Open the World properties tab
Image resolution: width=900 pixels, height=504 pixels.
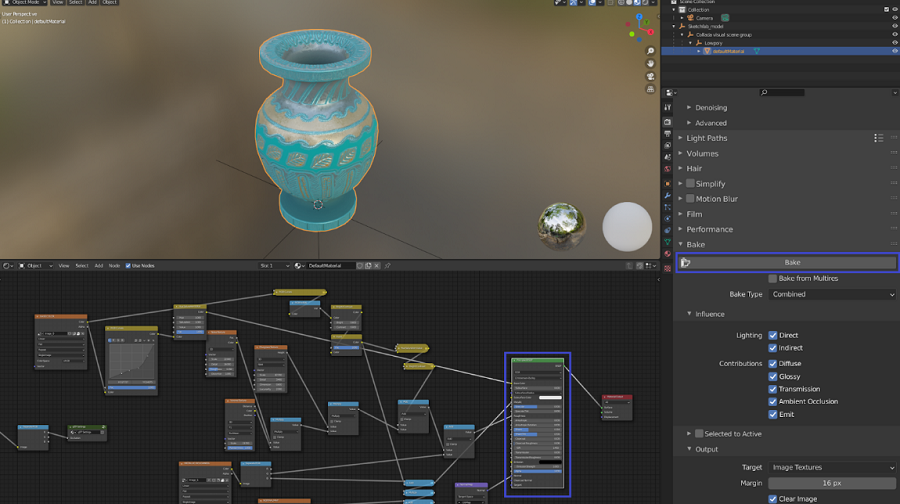[667, 169]
